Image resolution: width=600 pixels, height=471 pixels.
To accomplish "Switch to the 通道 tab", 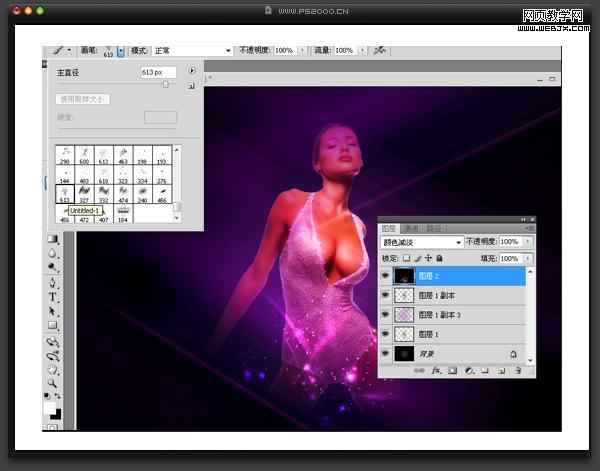I will (x=411, y=229).
